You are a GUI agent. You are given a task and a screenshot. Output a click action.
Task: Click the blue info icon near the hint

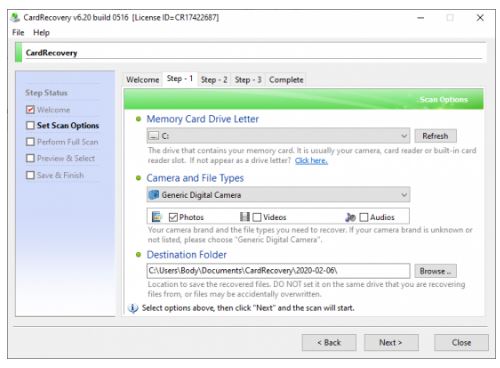coord(133,308)
